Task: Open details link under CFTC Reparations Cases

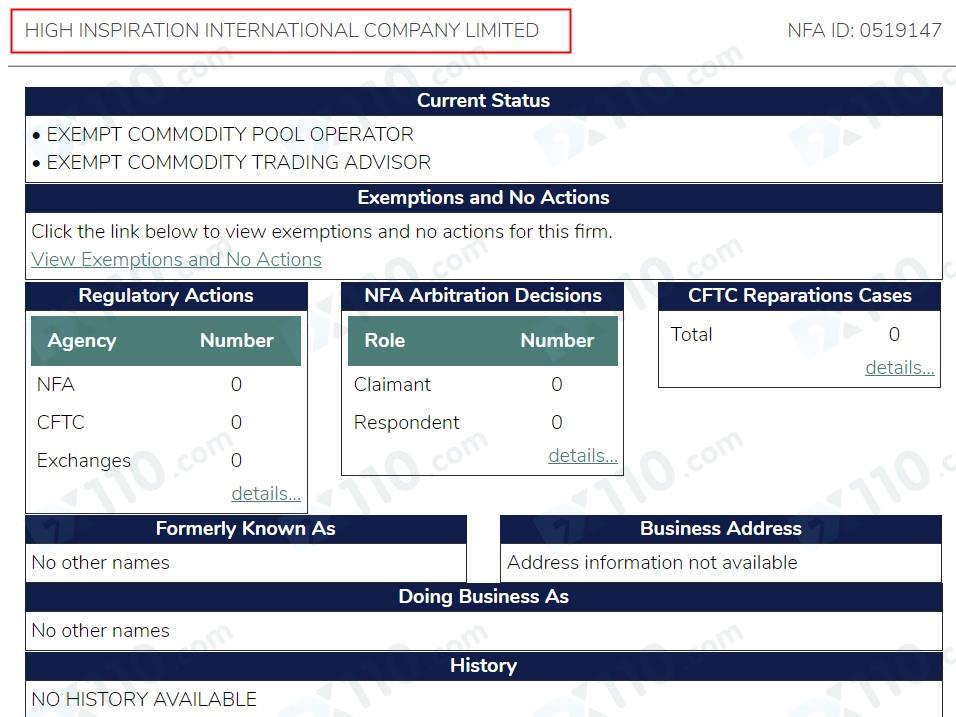Action: (x=899, y=368)
